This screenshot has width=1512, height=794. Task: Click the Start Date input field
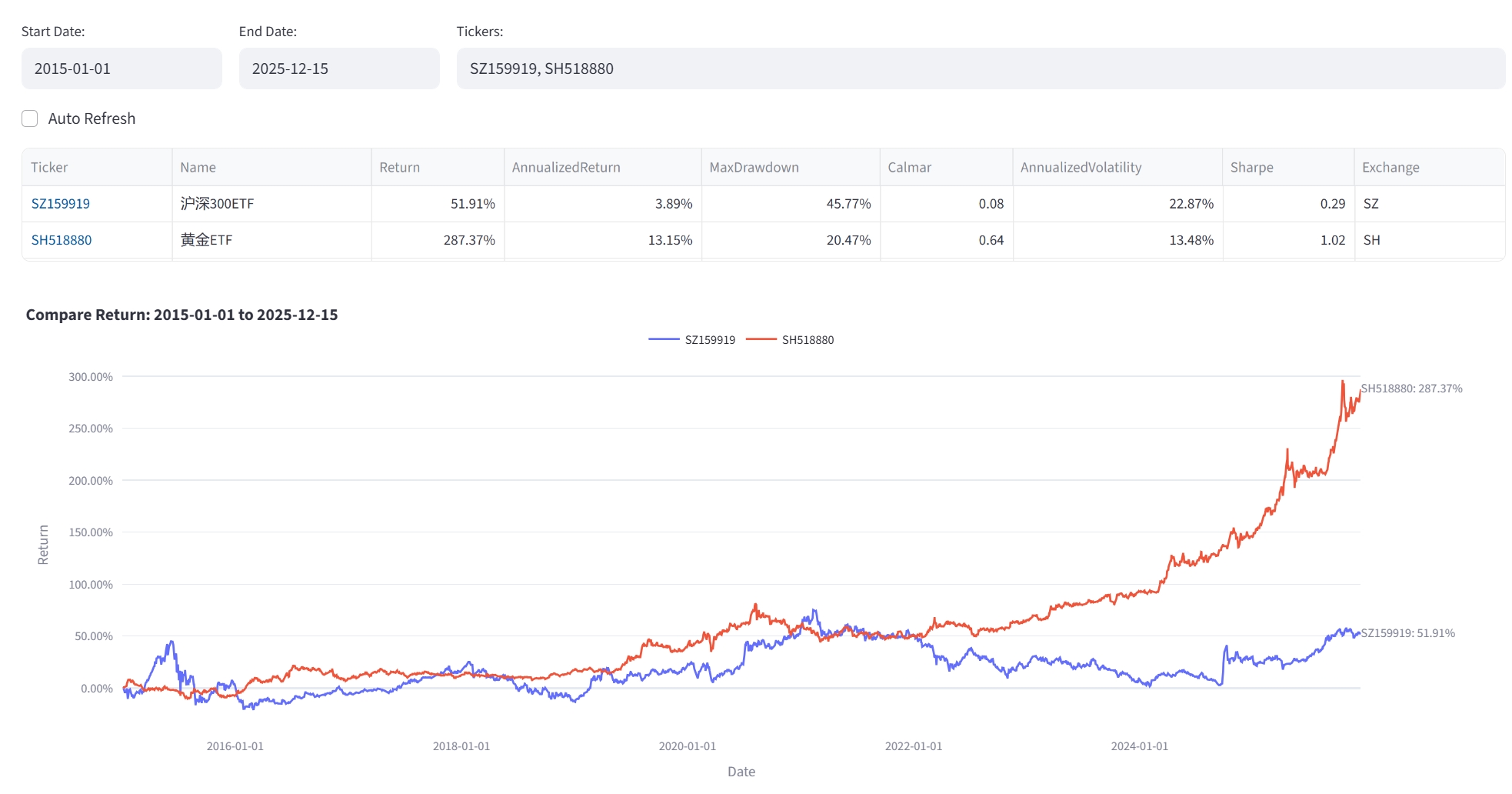pos(122,68)
